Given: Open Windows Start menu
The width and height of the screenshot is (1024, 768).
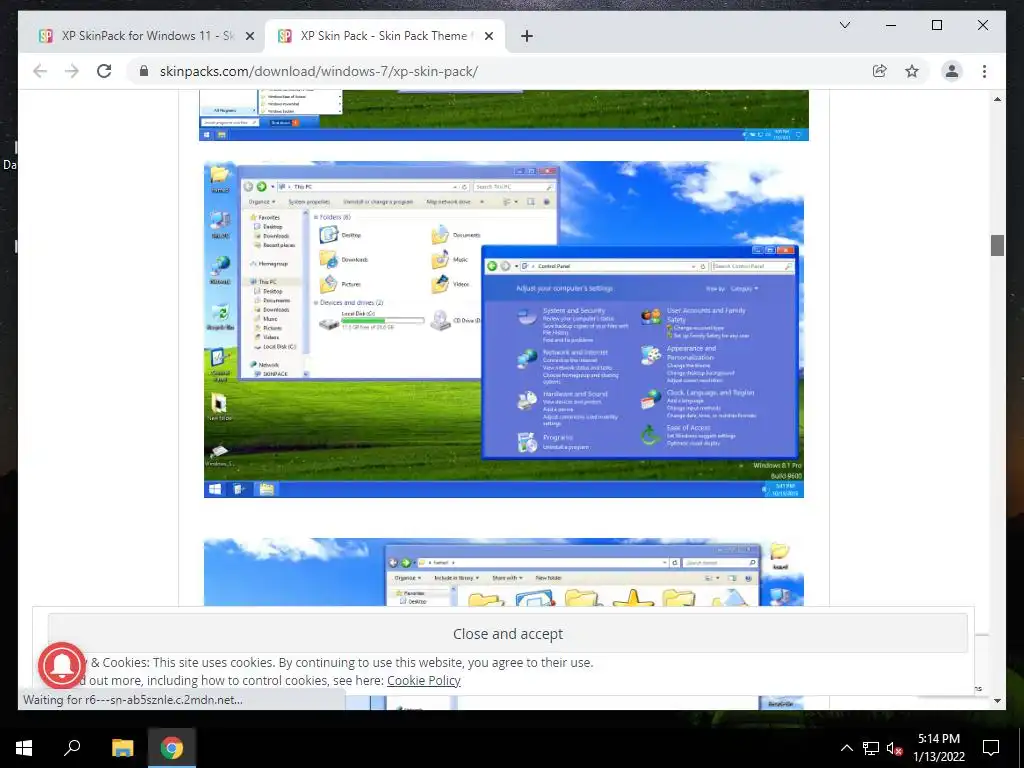Looking at the screenshot, I should click(x=24, y=748).
